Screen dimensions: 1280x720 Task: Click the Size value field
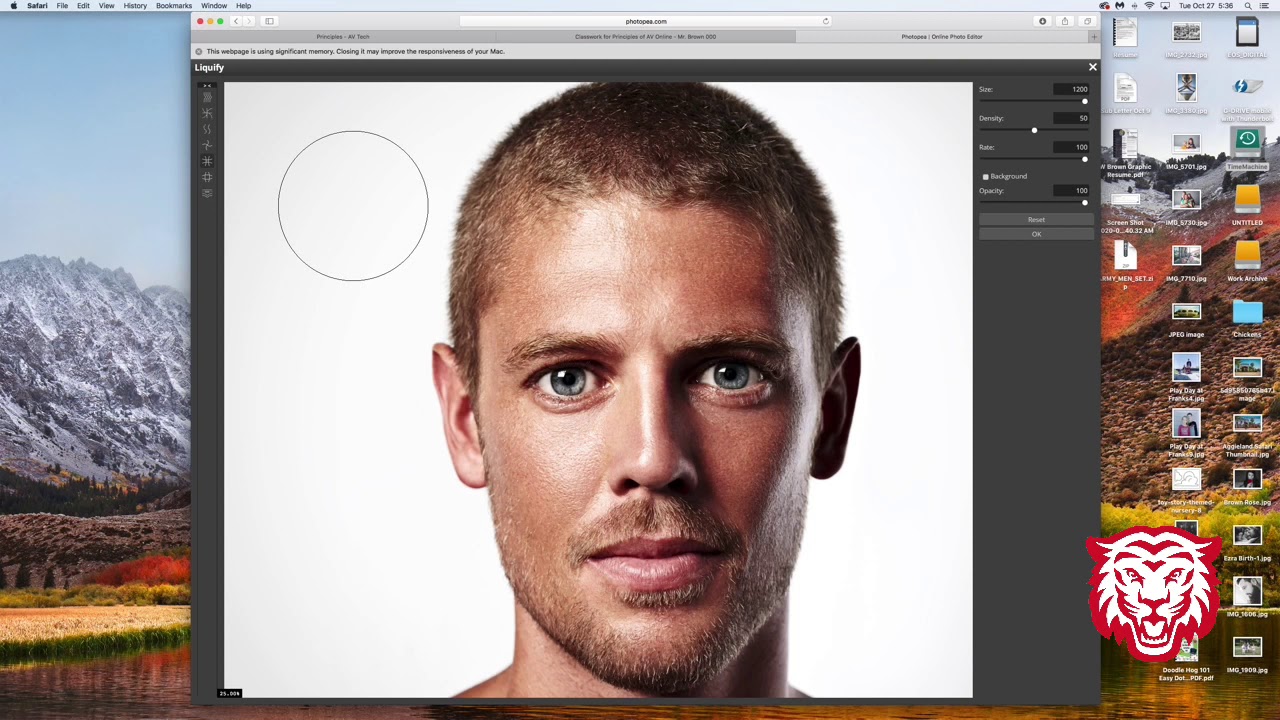(1070, 89)
